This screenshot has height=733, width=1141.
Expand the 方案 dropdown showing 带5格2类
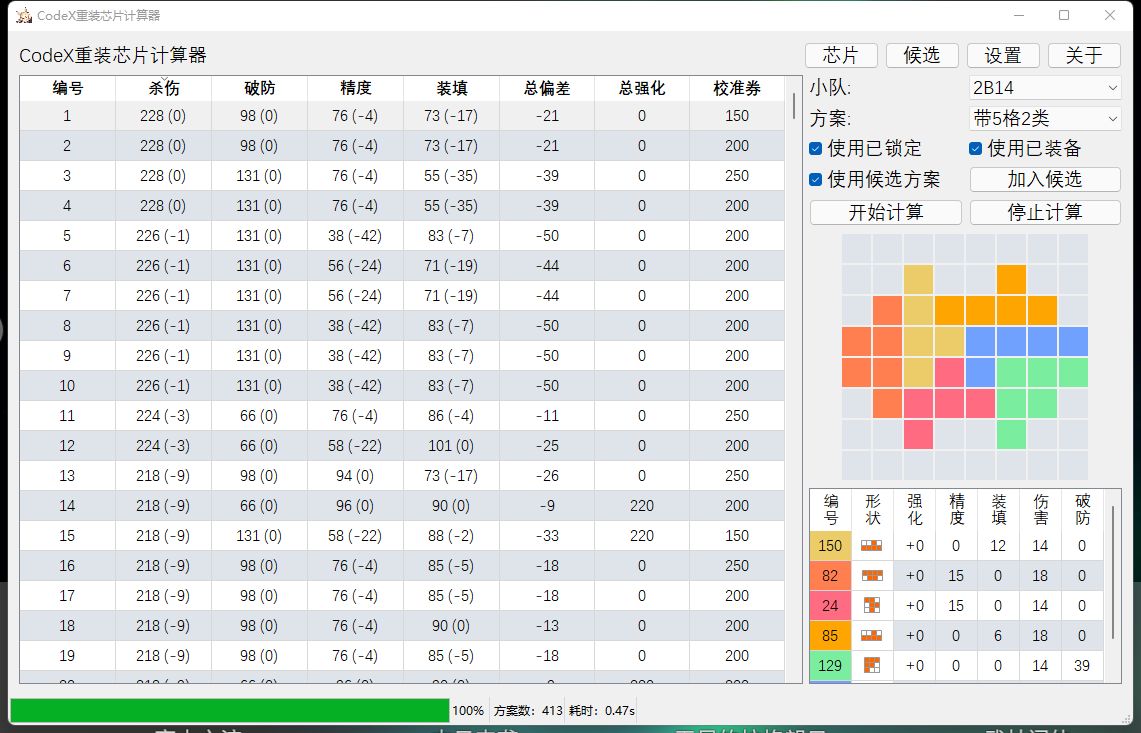click(x=1045, y=119)
